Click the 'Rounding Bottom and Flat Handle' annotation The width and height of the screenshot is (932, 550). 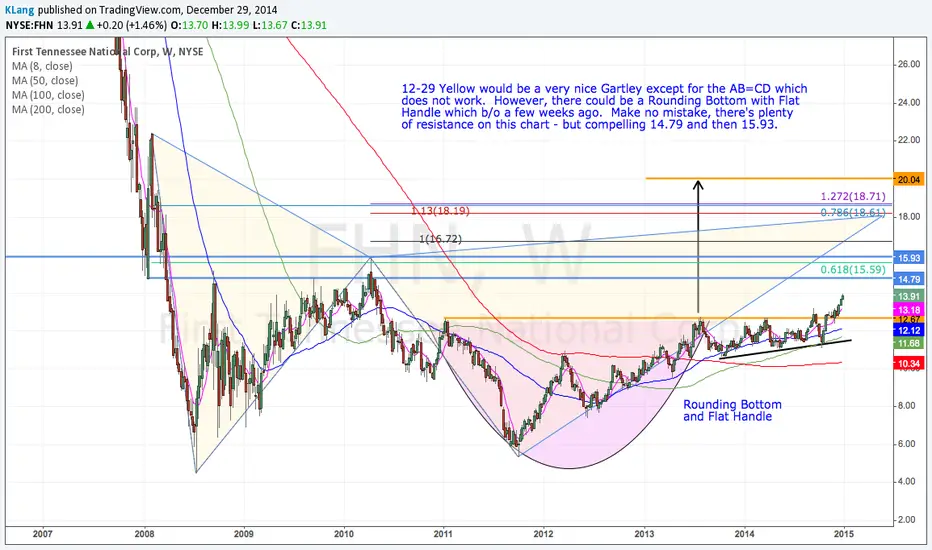732,410
